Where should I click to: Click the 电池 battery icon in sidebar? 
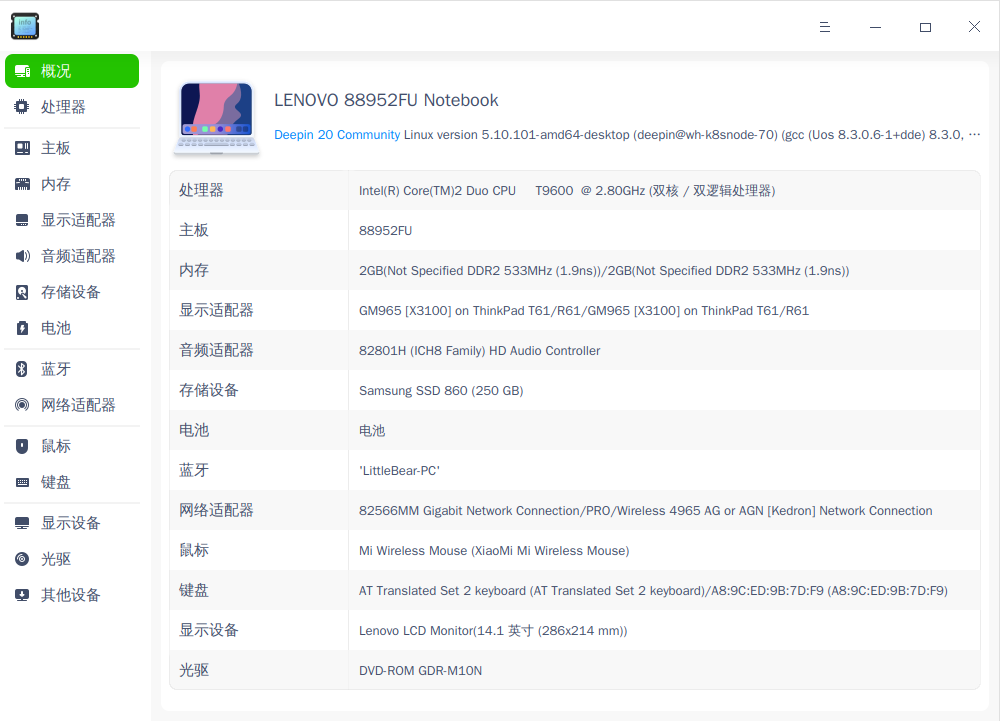[x=22, y=328]
